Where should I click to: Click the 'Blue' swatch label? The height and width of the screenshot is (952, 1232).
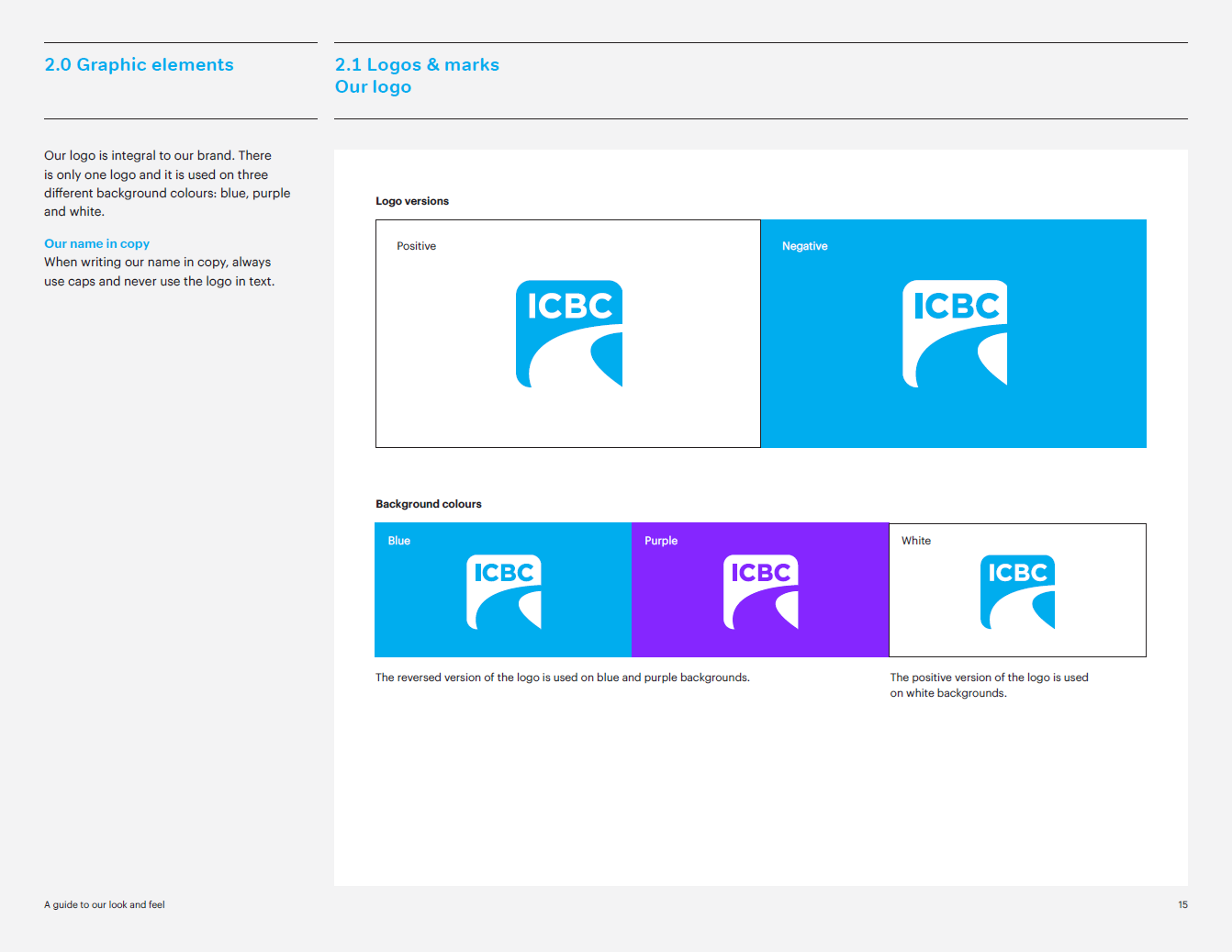pyautogui.click(x=399, y=541)
